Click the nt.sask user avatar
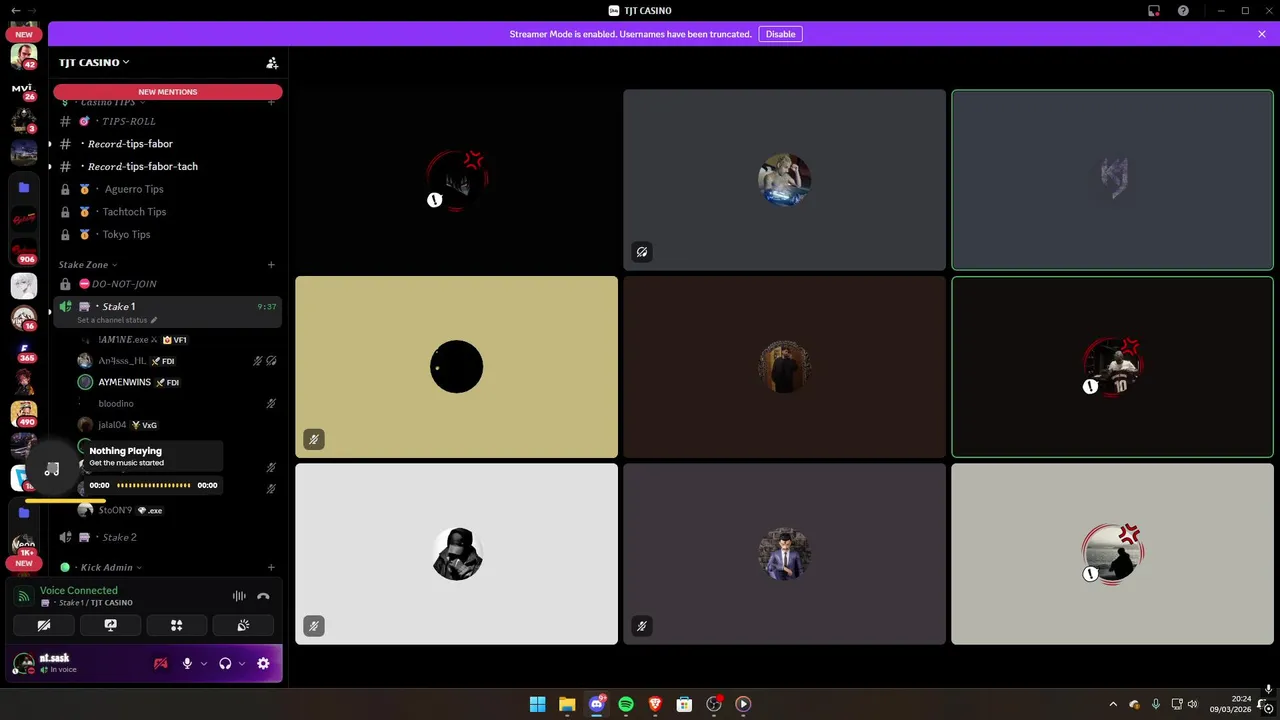This screenshot has height=720, width=1280. [x=23, y=663]
